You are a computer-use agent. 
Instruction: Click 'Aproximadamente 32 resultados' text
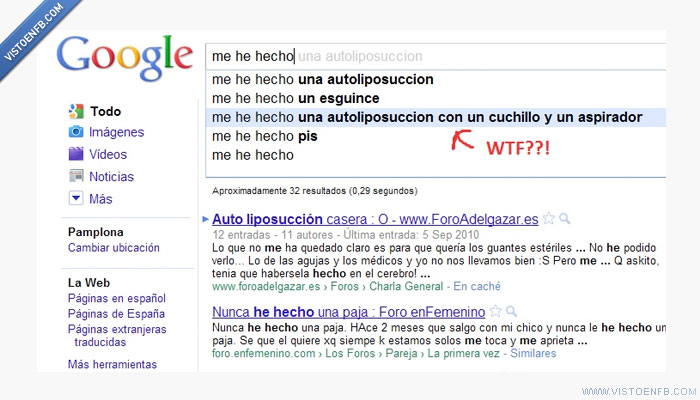tap(315, 191)
